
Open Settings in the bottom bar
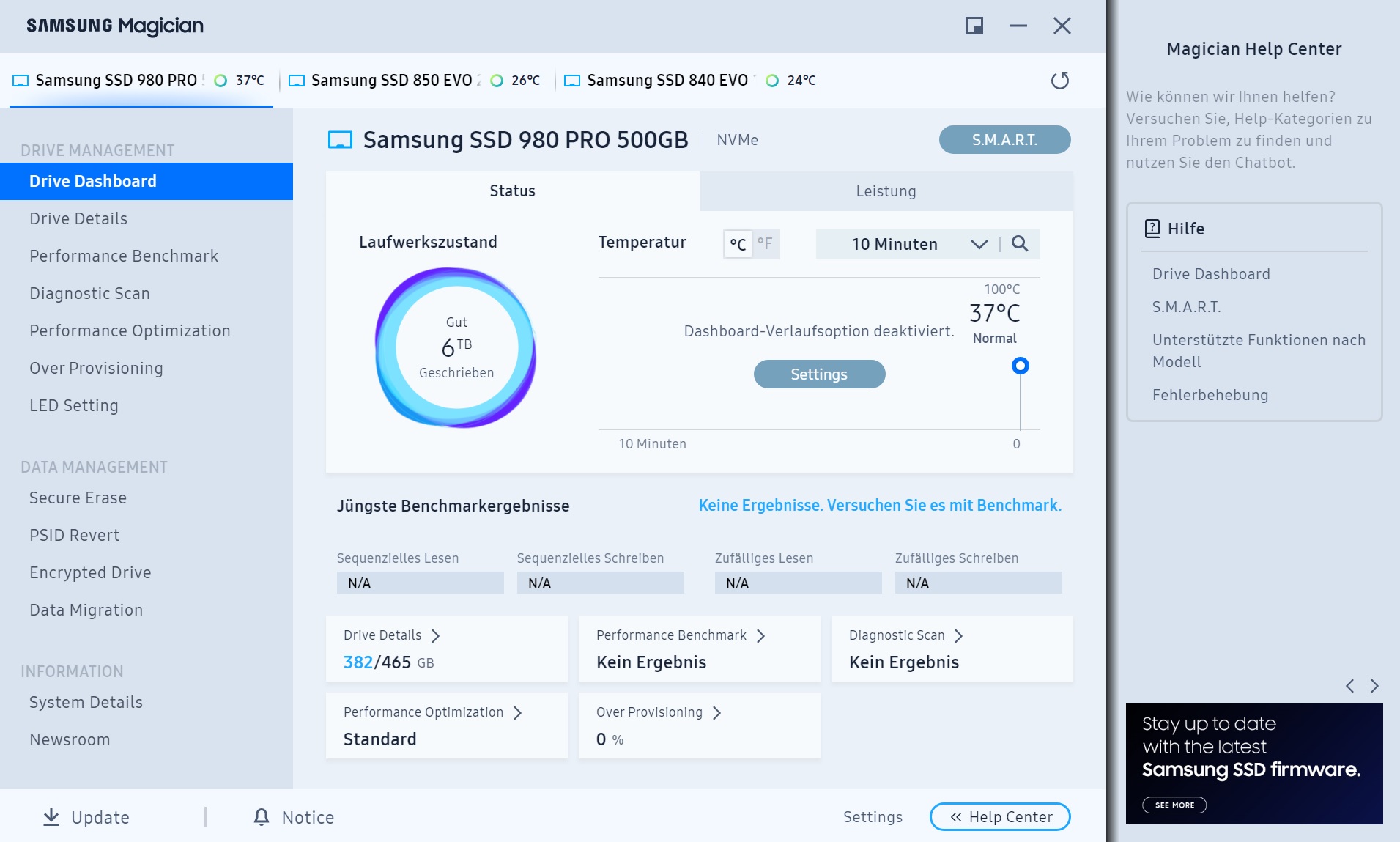[873, 817]
